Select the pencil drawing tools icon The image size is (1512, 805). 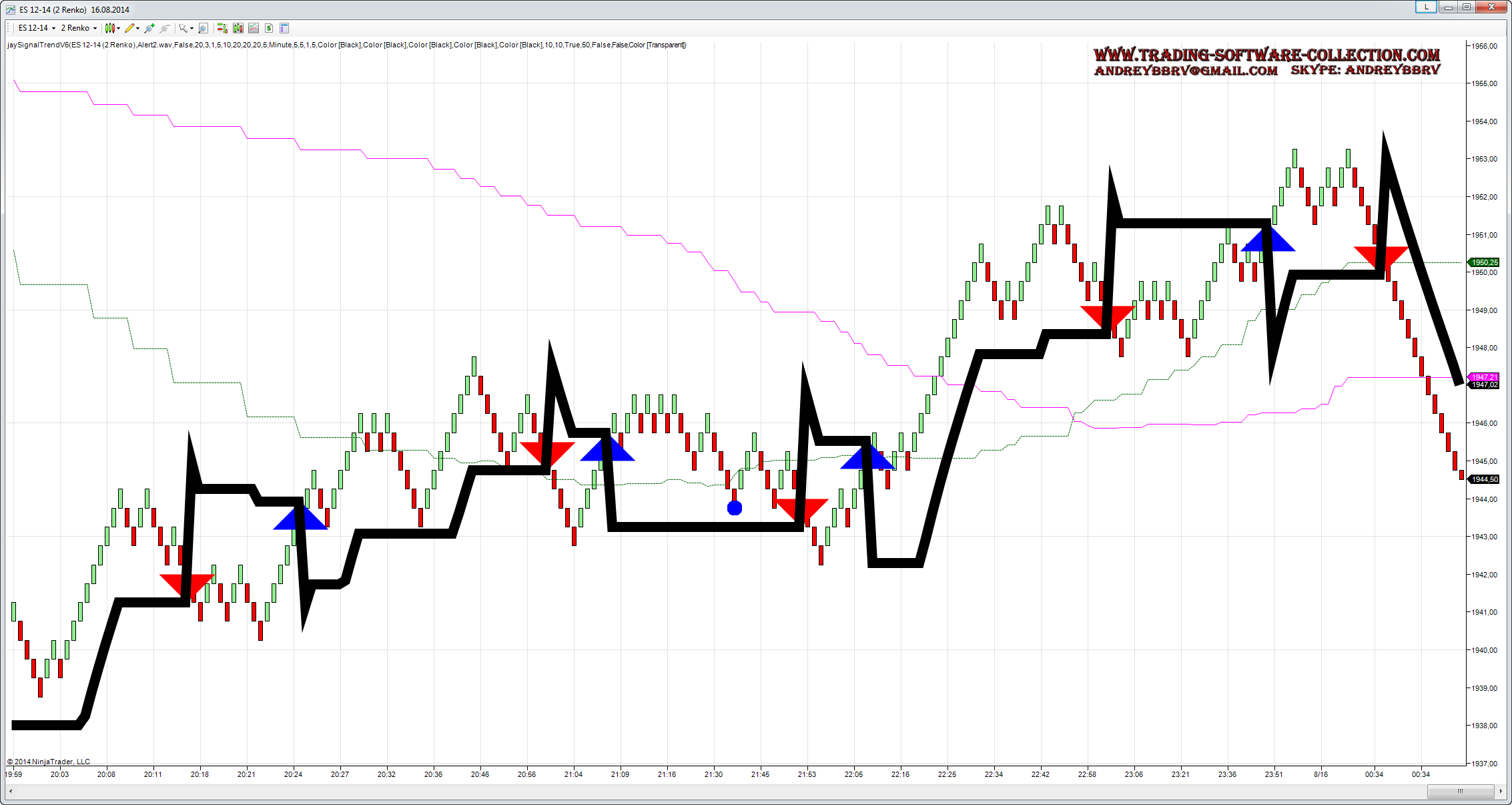click(129, 28)
